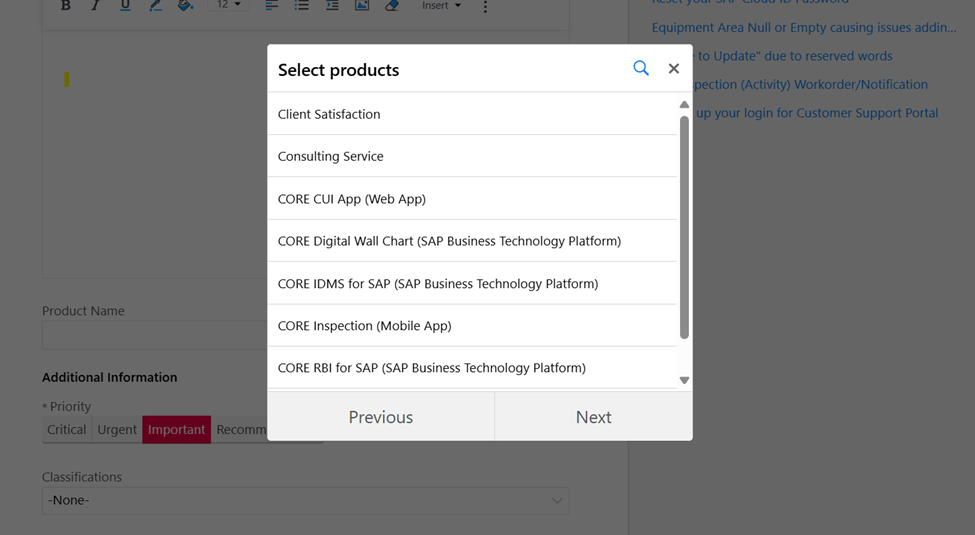Set priority to Important
The image size is (975, 535).
click(x=177, y=429)
